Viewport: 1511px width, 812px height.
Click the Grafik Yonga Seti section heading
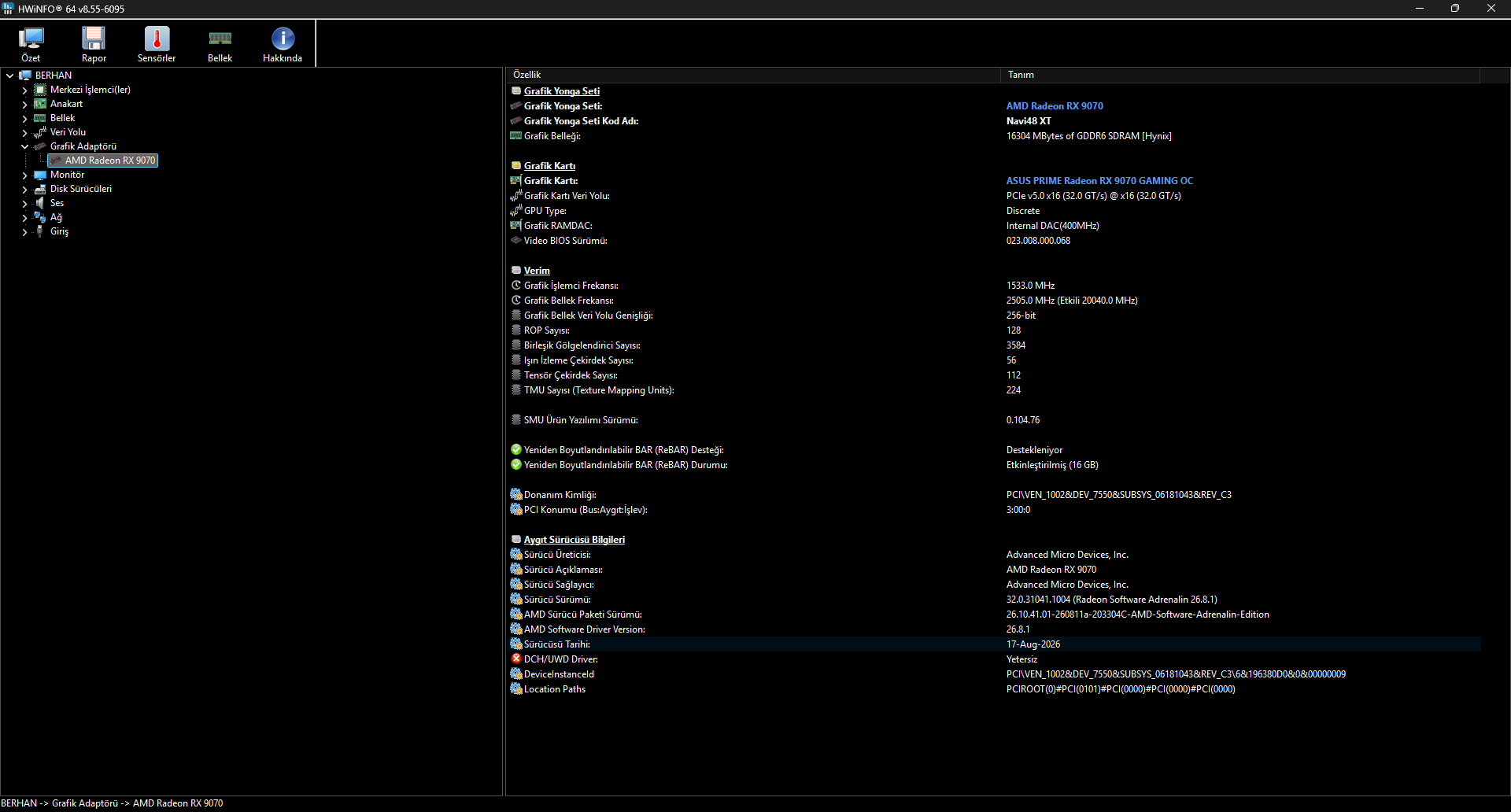point(562,90)
